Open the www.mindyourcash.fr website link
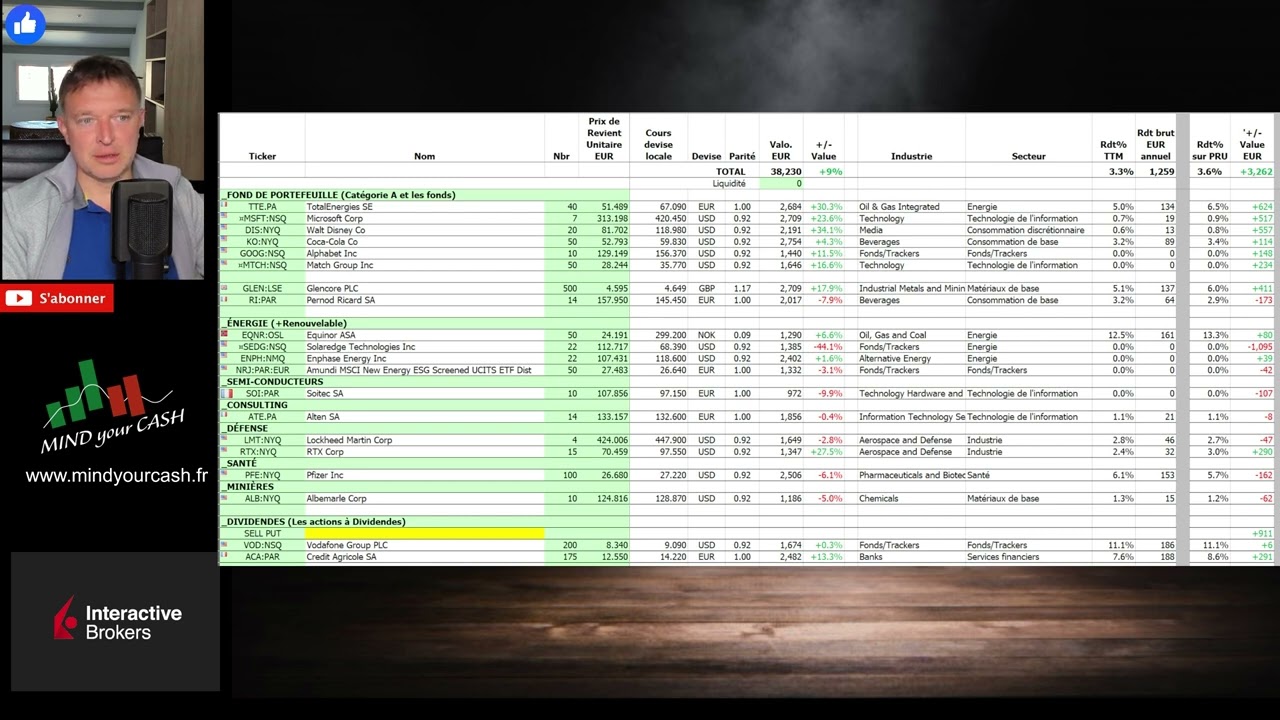The height and width of the screenshot is (720, 1280). click(116, 476)
